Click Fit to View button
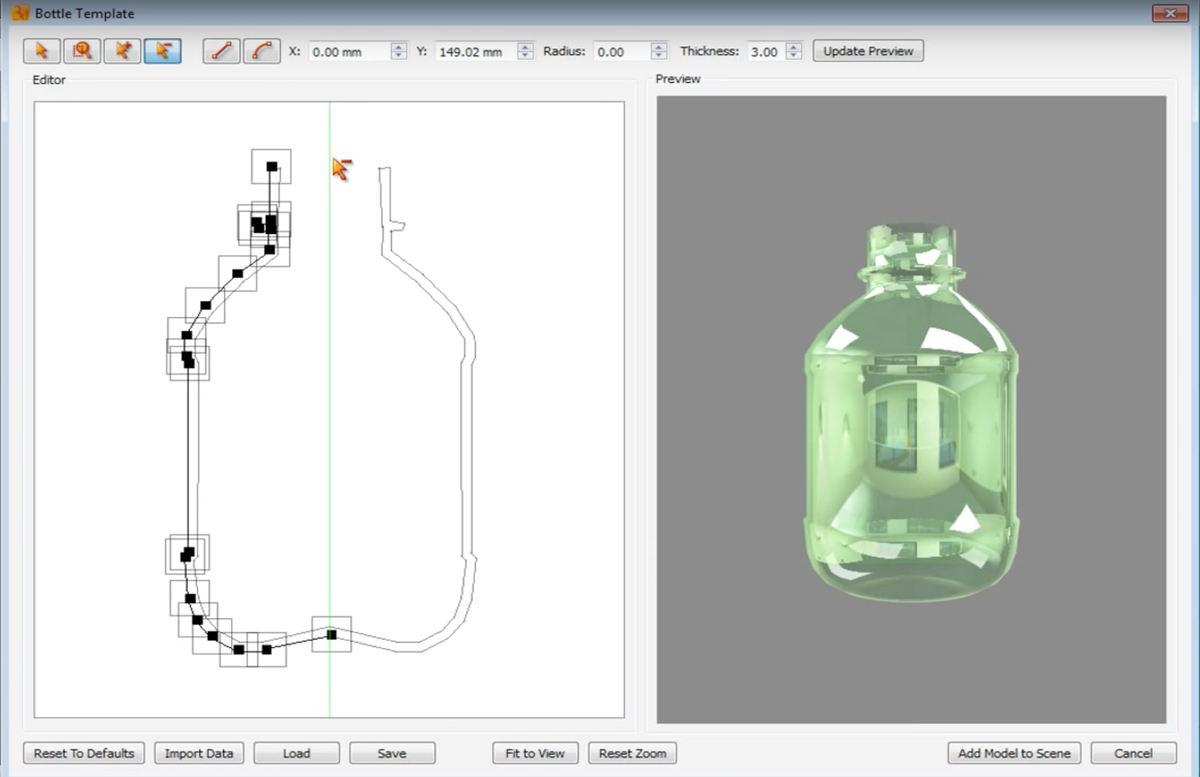 (535, 753)
